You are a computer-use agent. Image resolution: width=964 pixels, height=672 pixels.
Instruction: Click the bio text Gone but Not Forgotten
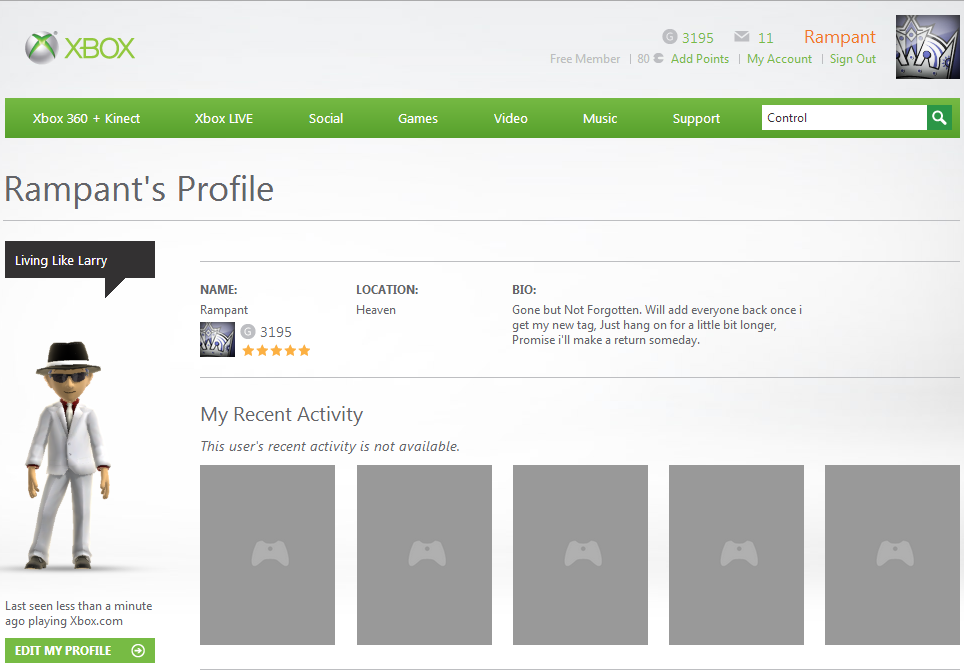[x=657, y=325]
